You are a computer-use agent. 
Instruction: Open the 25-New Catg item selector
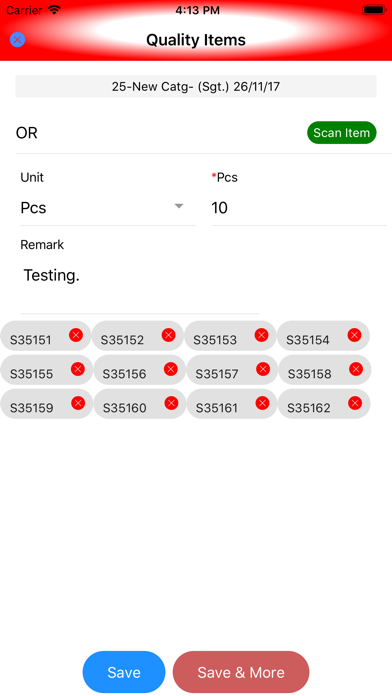click(x=196, y=86)
